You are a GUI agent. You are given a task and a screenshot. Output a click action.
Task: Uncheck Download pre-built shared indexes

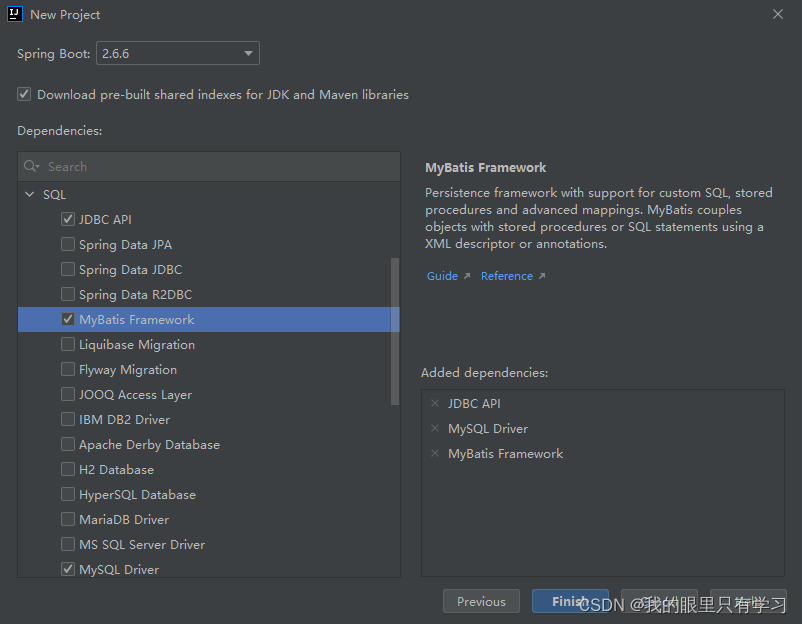[23, 94]
